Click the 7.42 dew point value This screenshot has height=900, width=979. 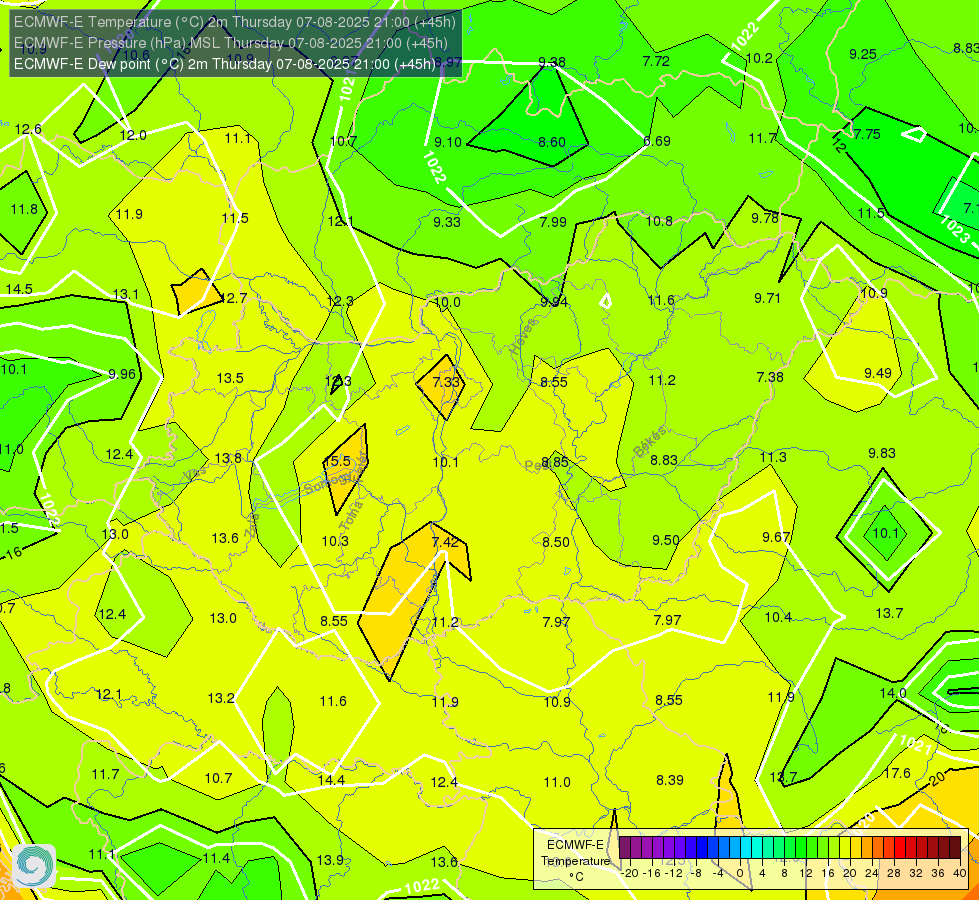(x=445, y=541)
